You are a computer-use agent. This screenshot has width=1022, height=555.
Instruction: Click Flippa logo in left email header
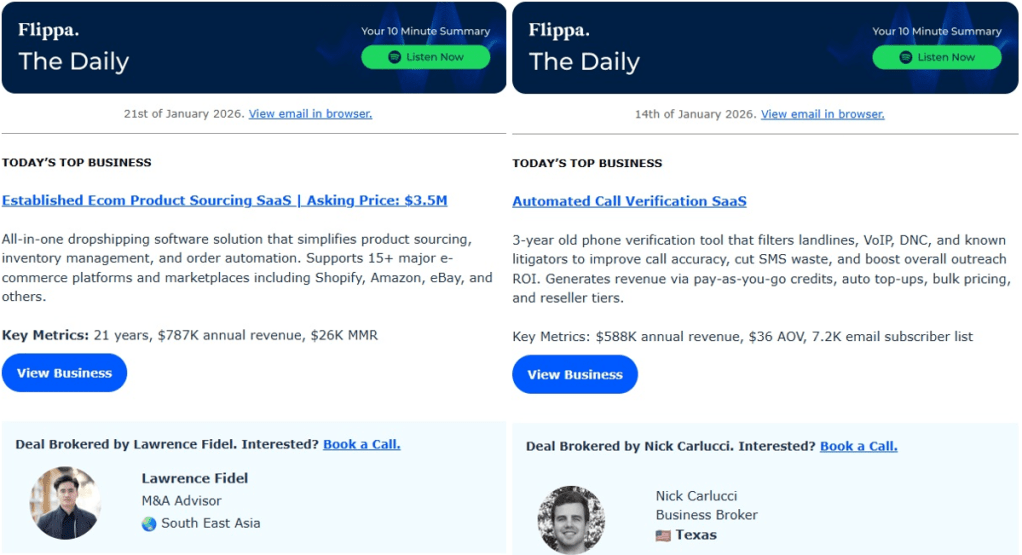coord(48,29)
